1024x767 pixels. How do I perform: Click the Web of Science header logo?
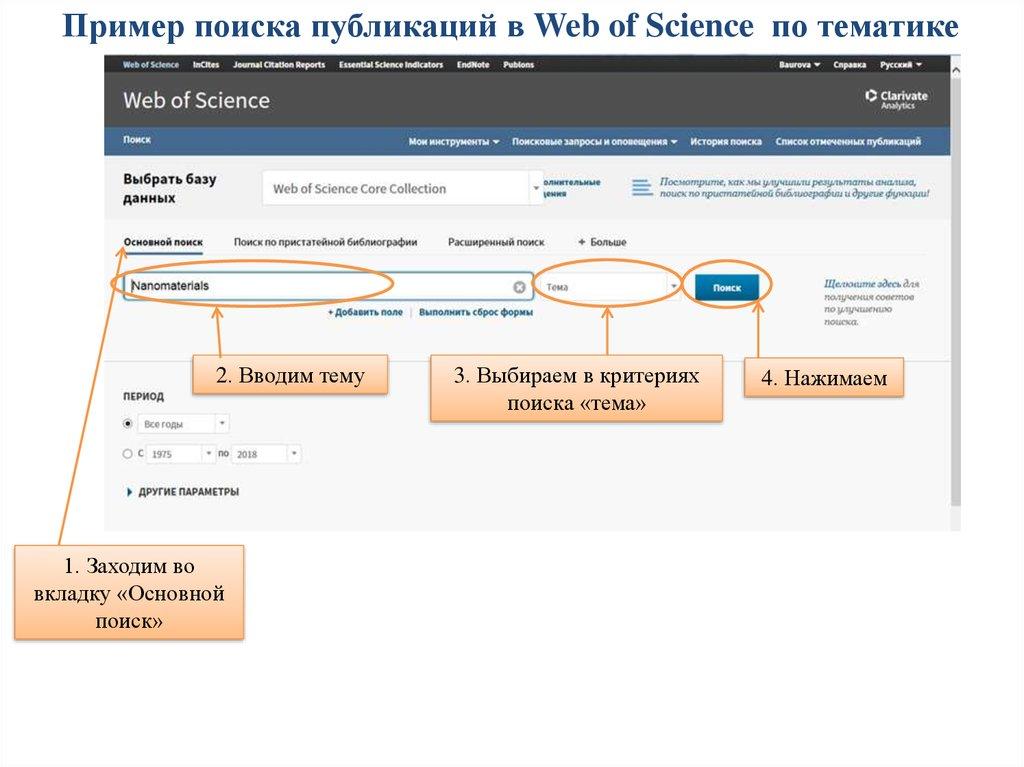click(x=196, y=100)
